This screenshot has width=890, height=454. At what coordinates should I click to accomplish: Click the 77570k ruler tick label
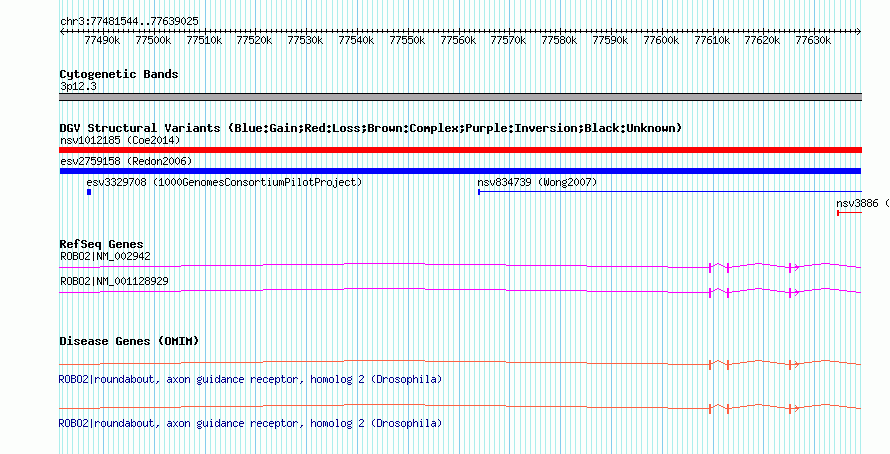509,41
